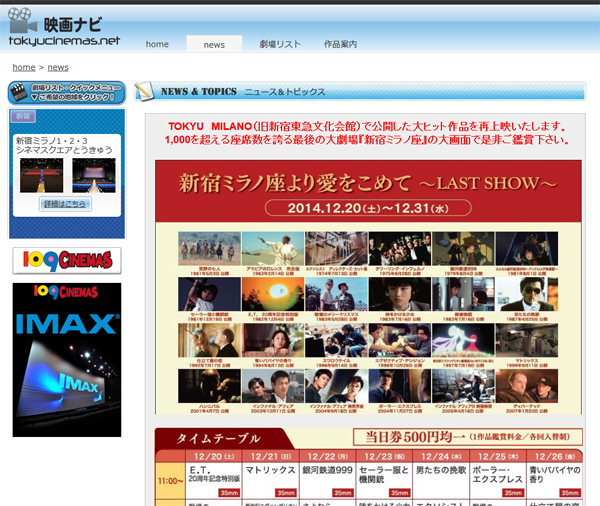This screenshot has width=600, height=506.
Task: Click the 12/24 (水) column header
Action: [441, 456]
